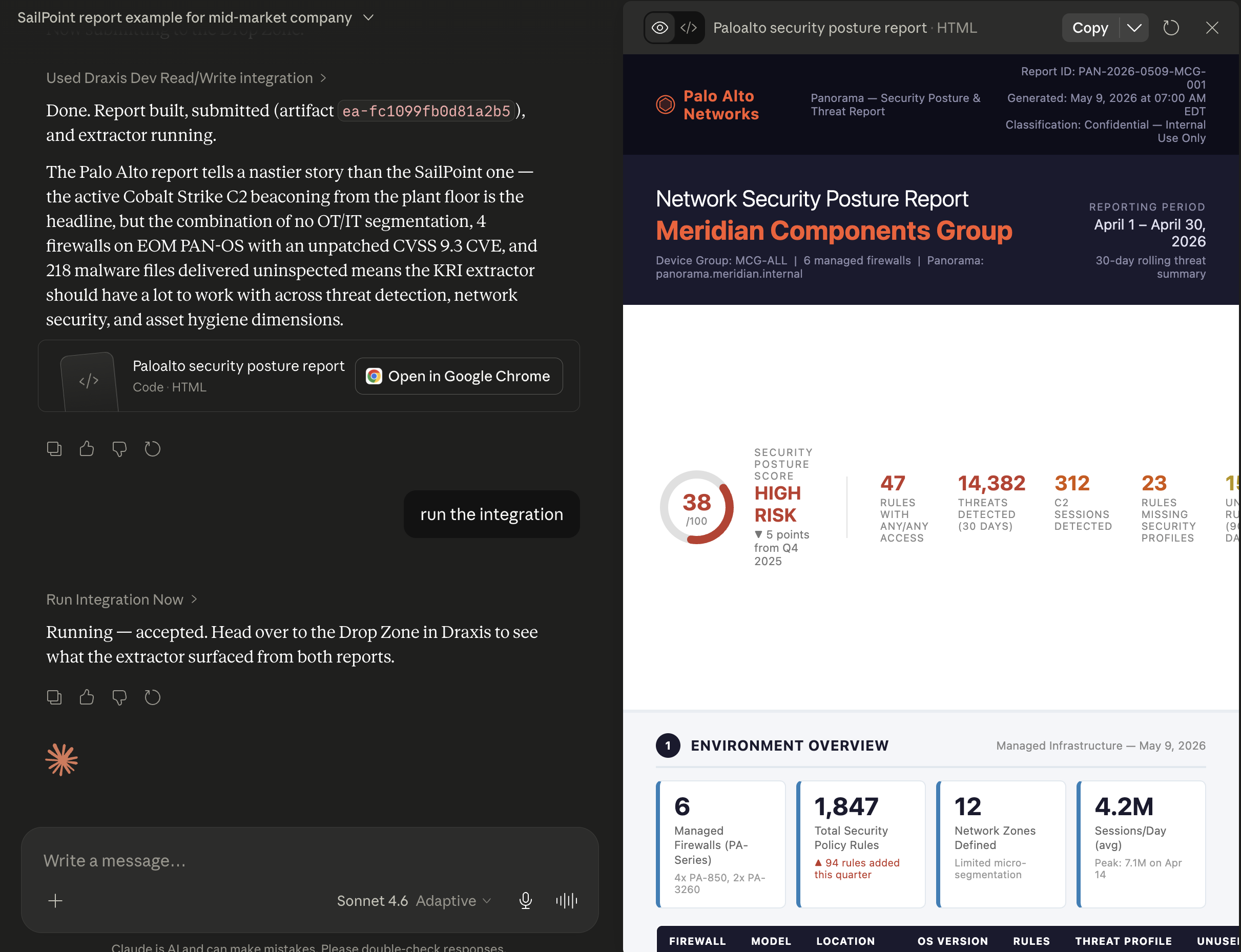Thumbs down the first assistant response
This screenshot has height=952, width=1241.
pyautogui.click(x=119, y=449)
